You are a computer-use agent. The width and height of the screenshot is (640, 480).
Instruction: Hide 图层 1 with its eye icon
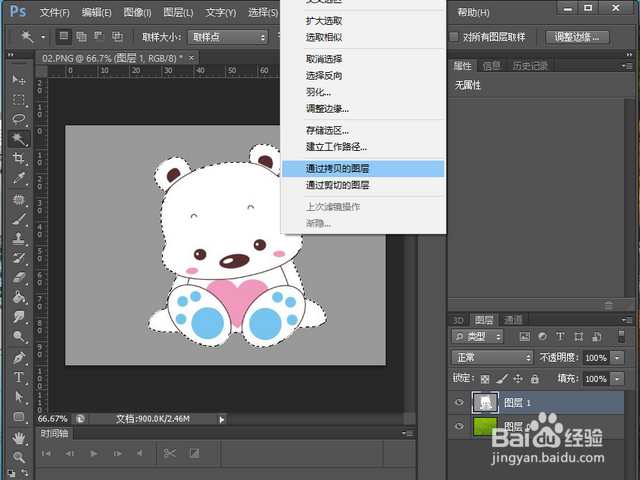[x=459, y=402]
